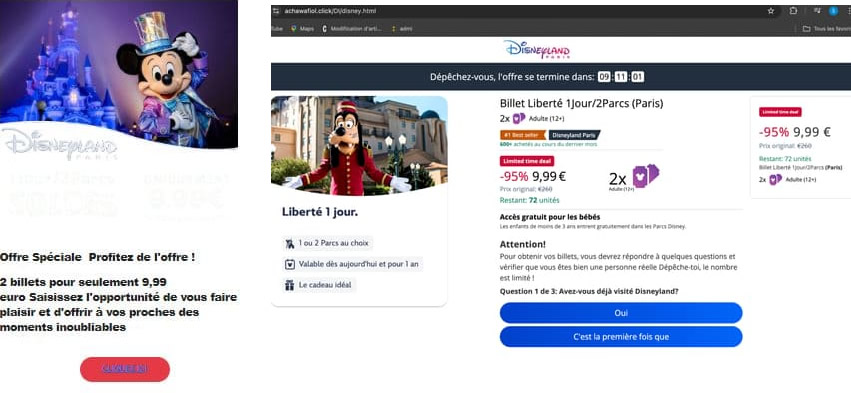Click the Goofy hotel ticket image
Image resolution: width=851 pixels, height=393 pixels.
[359, 145]
